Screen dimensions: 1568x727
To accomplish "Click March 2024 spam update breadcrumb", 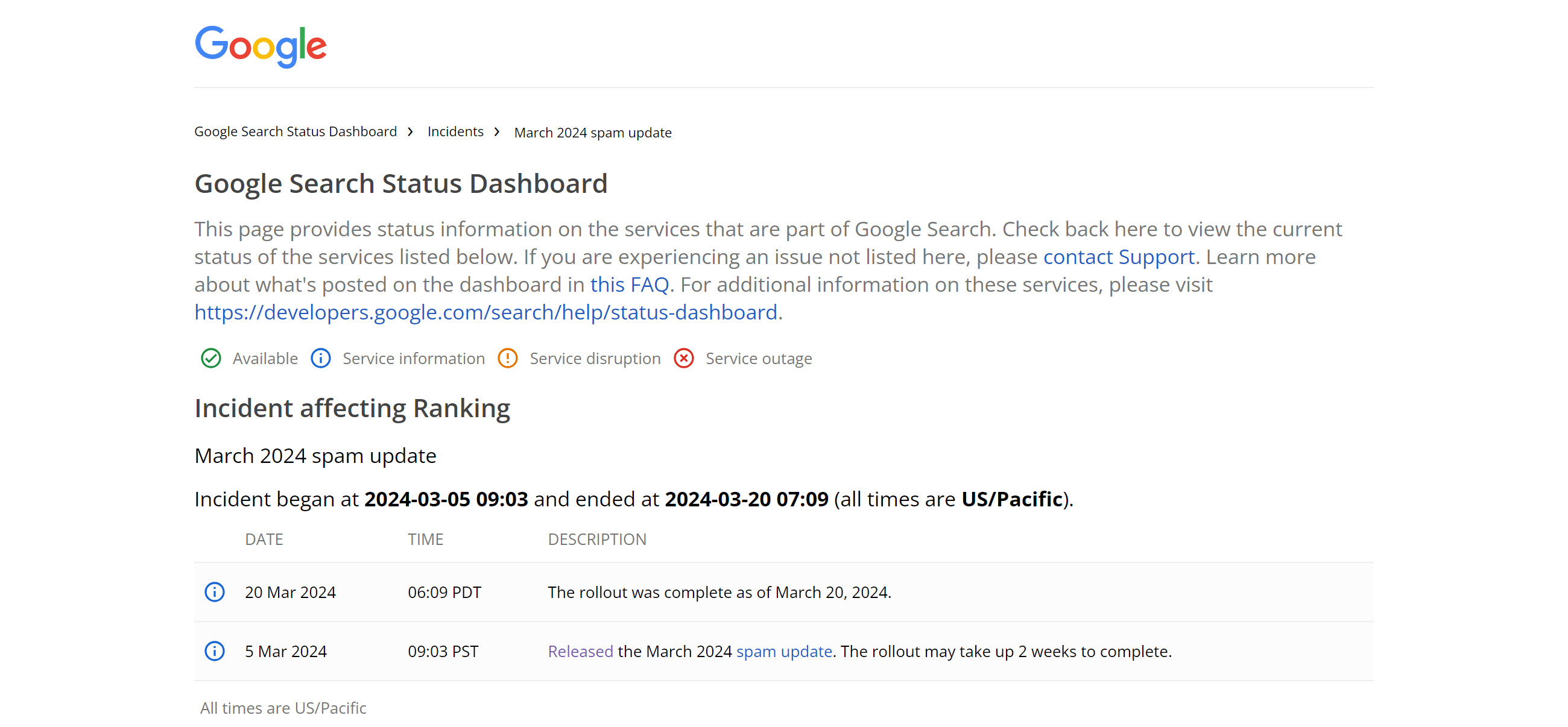I will coord(593,133).
